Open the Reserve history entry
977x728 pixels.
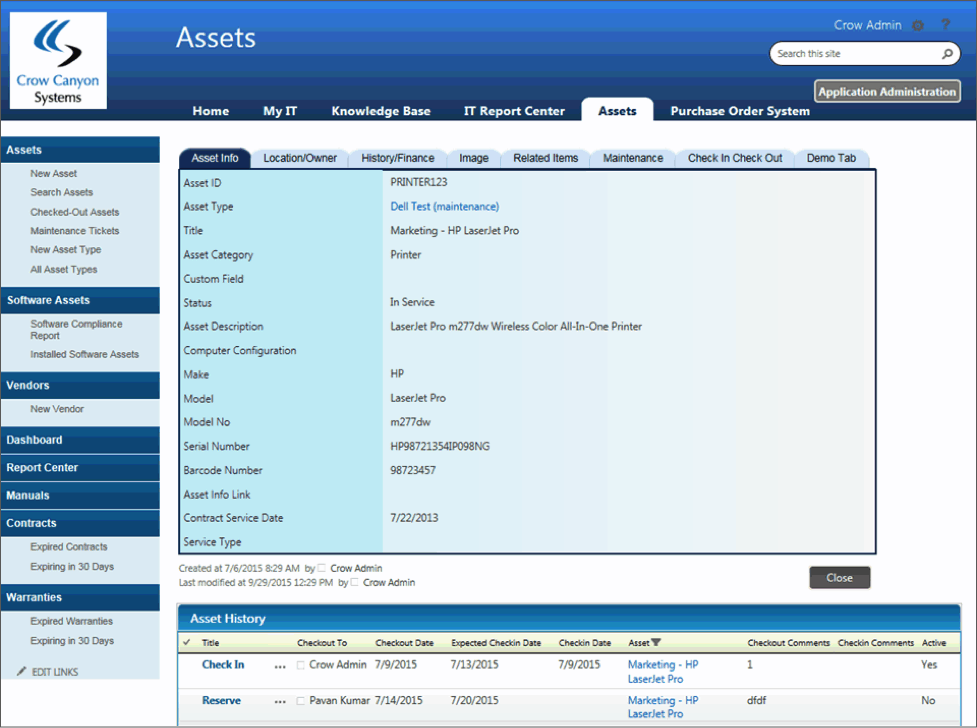click(221, 701)
